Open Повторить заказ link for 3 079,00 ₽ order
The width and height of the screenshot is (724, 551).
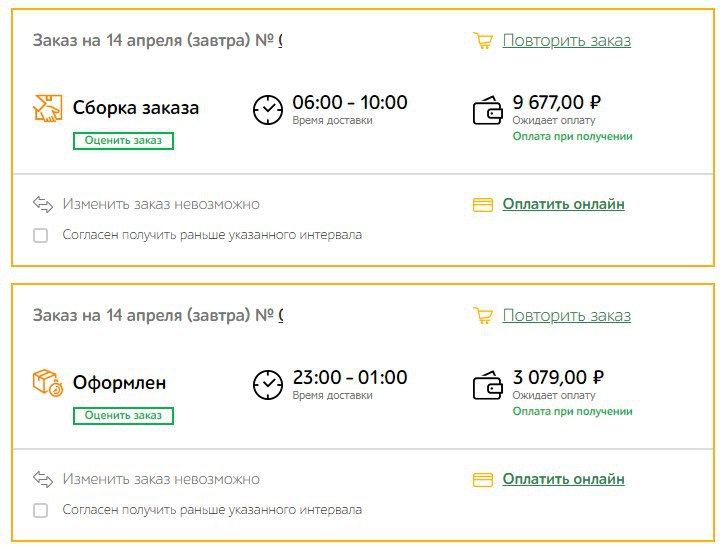tap(567, 315)
